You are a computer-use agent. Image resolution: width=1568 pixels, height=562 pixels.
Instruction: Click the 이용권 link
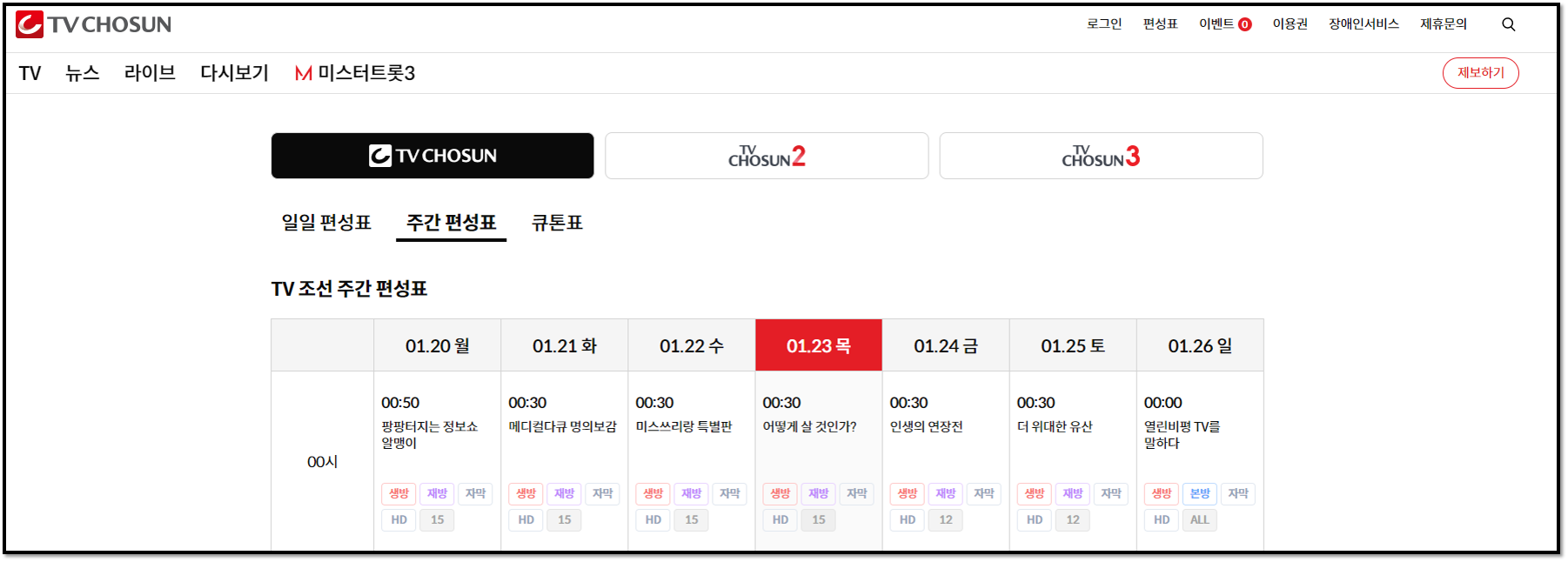[1290, 24]
